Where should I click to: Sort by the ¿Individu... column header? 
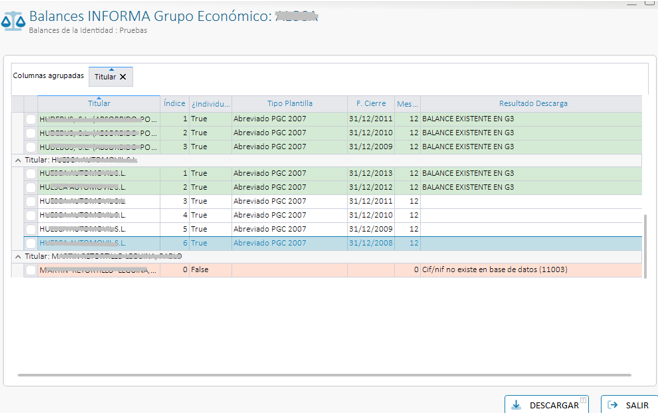[210, 103]
